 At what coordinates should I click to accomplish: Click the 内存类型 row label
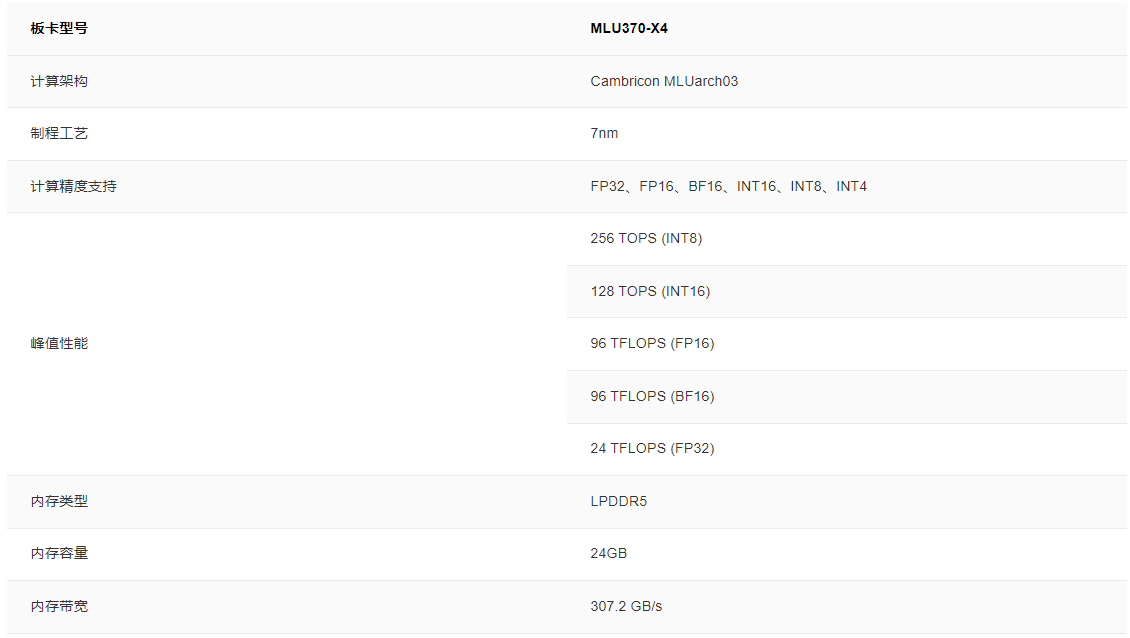pyautogui.click(x=59, y=501)
